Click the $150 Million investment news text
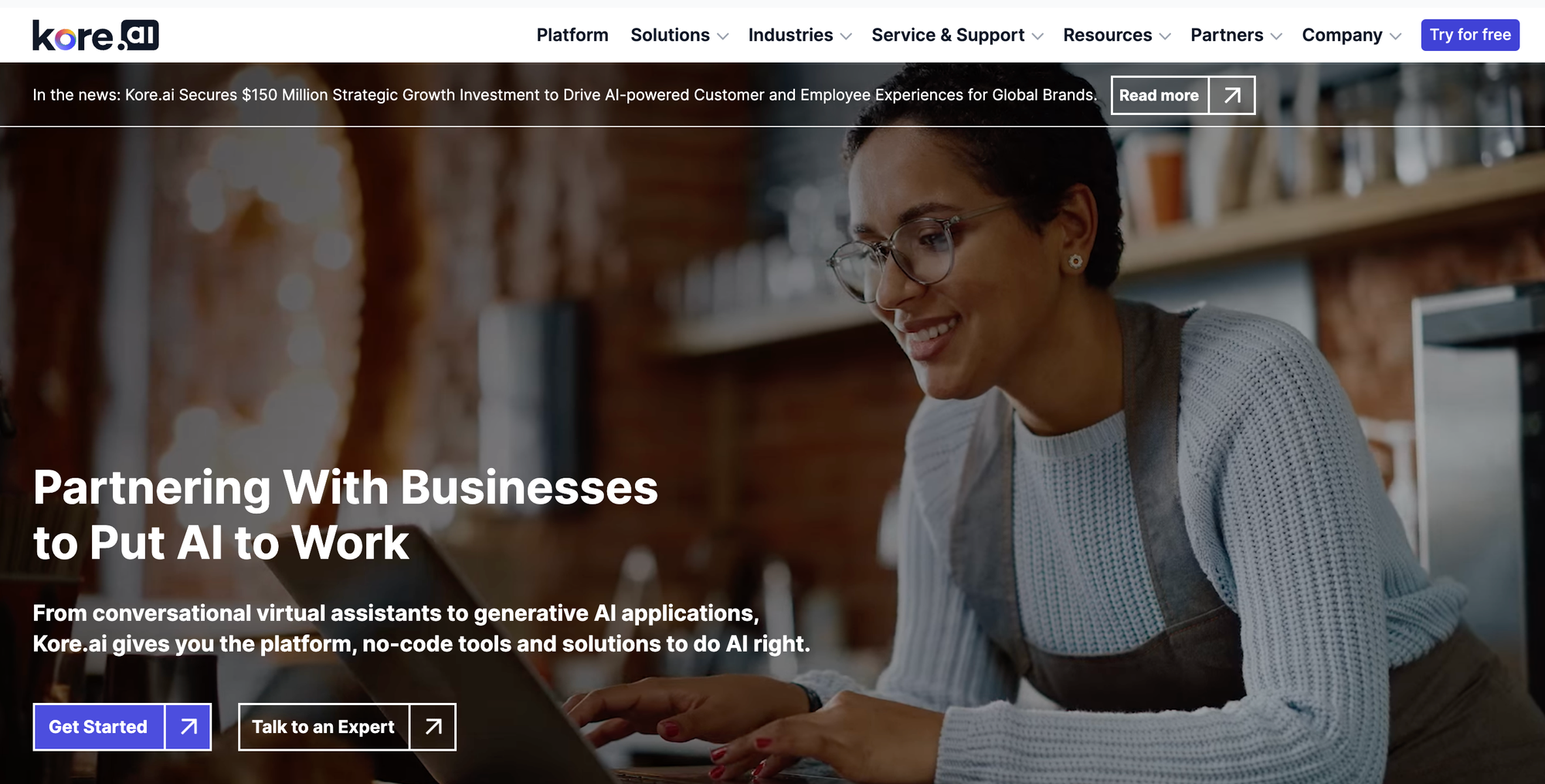This screenshot has height=784, width=1545. pyautogui.click(x=565, y=95)
